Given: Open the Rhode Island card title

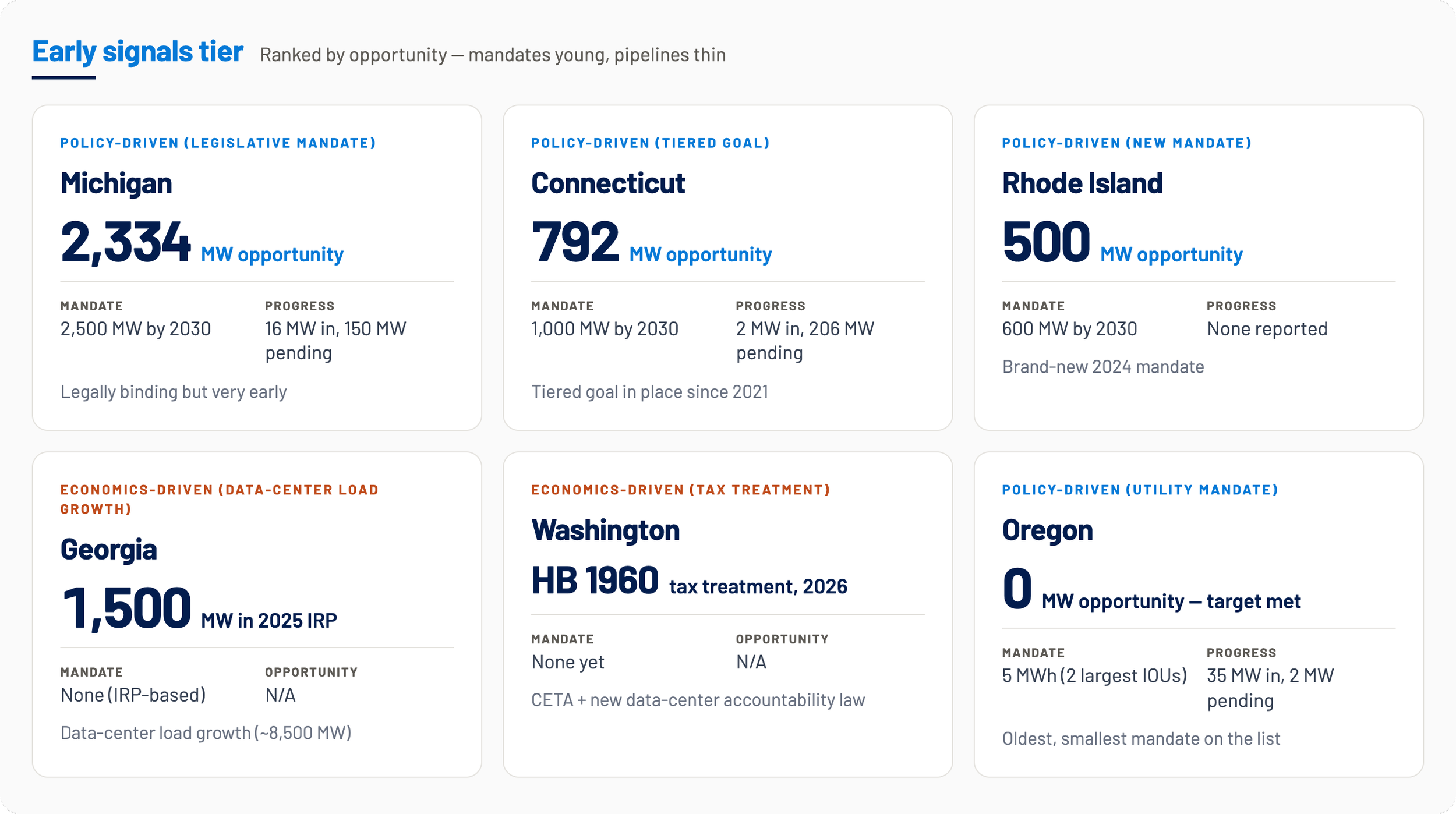Looking at the screenshot, I should pyautogui.click(x=1082, y=183).
